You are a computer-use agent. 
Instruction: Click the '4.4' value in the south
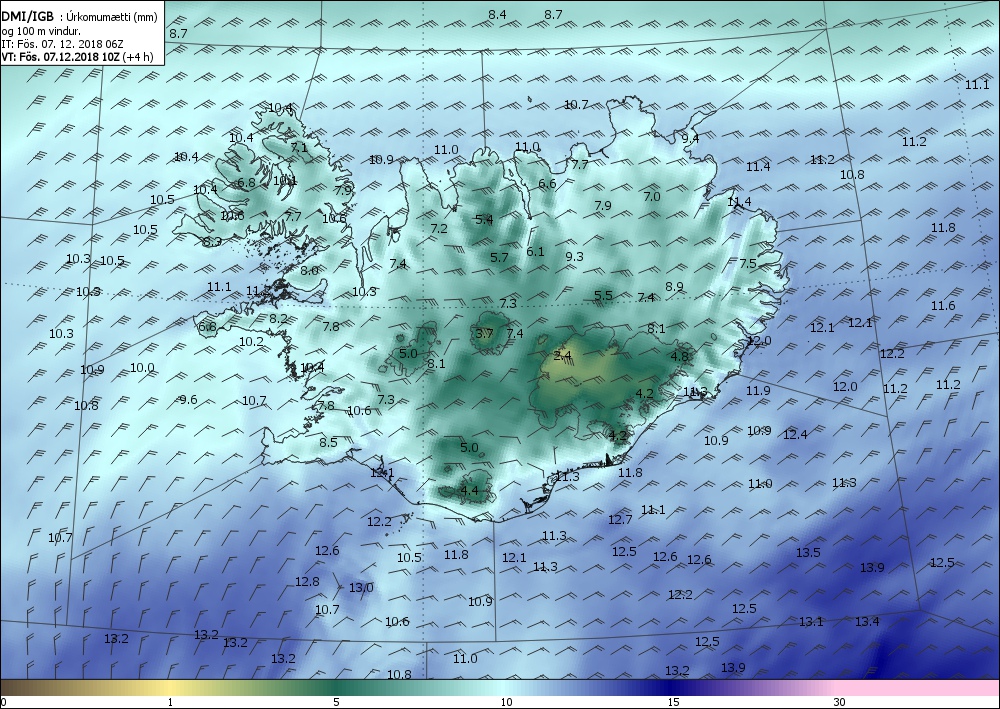pos(469,490)
